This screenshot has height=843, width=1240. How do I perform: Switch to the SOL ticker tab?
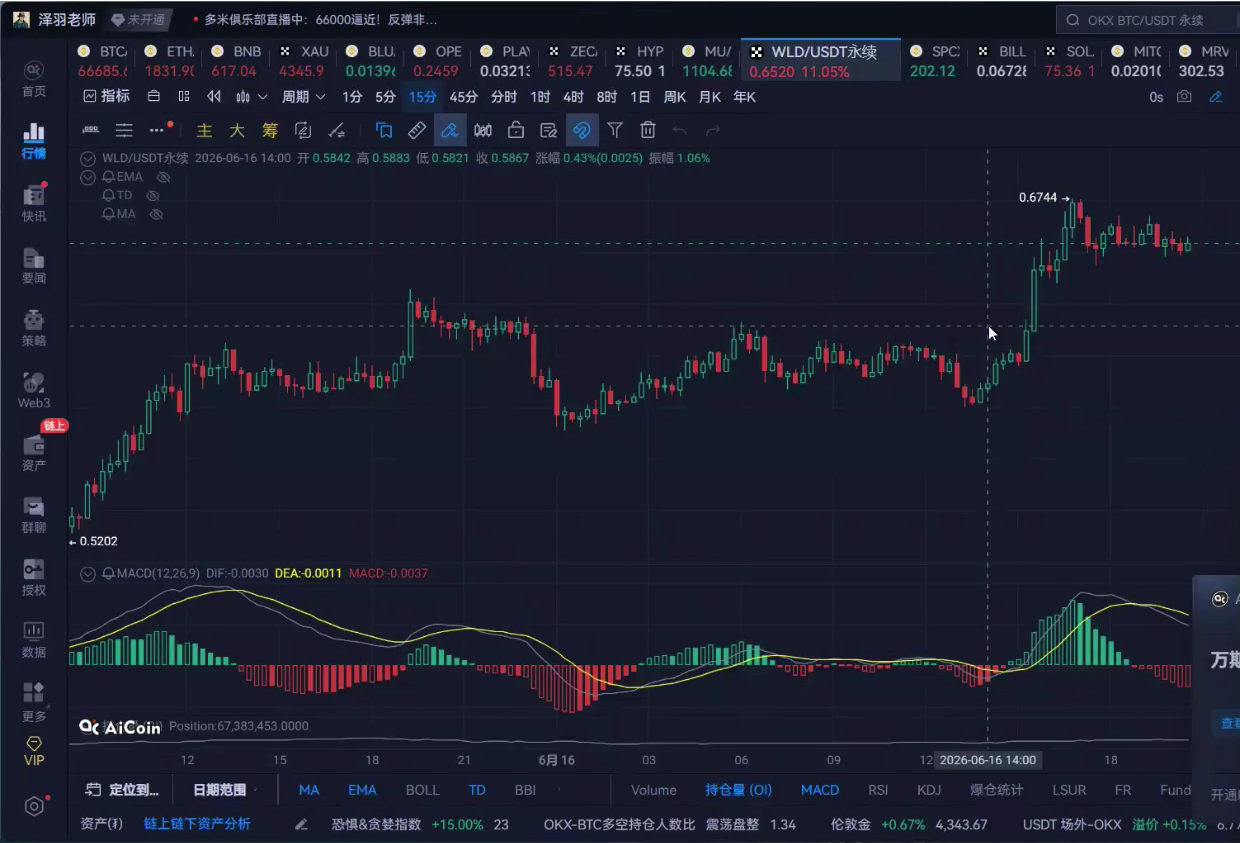(x=1068, y=61)
